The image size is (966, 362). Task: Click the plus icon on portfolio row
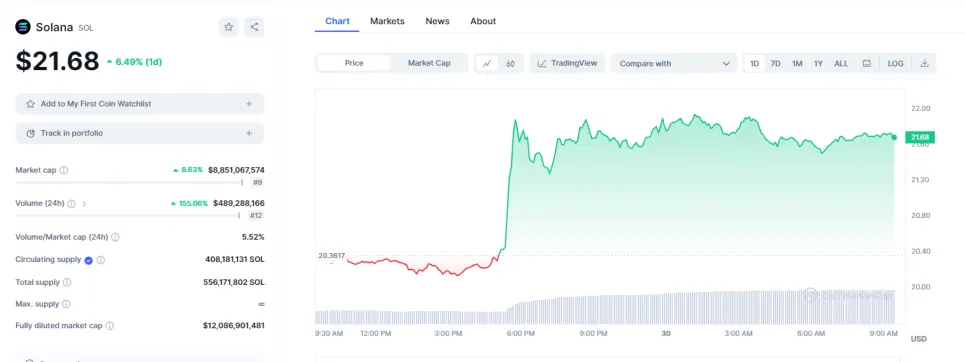click(249, 133)
